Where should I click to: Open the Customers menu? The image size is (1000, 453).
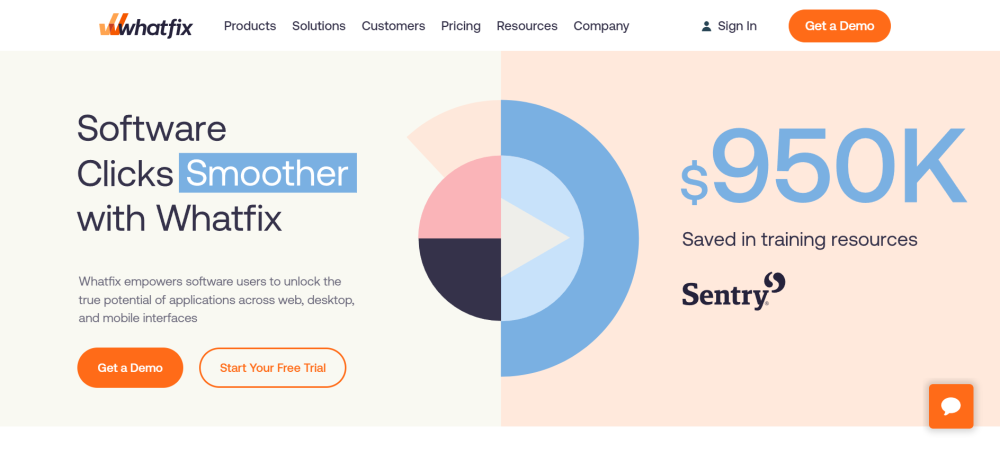(393, 26)
